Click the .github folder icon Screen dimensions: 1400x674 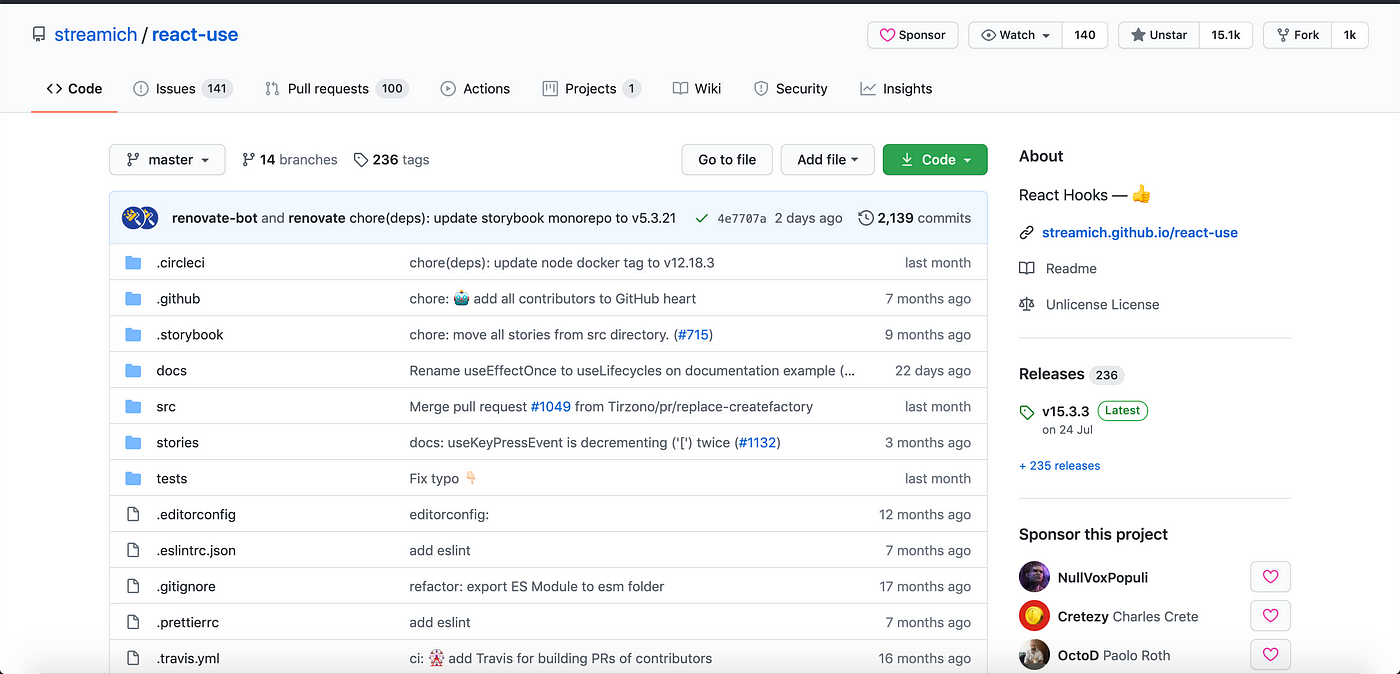coord(133,299)
